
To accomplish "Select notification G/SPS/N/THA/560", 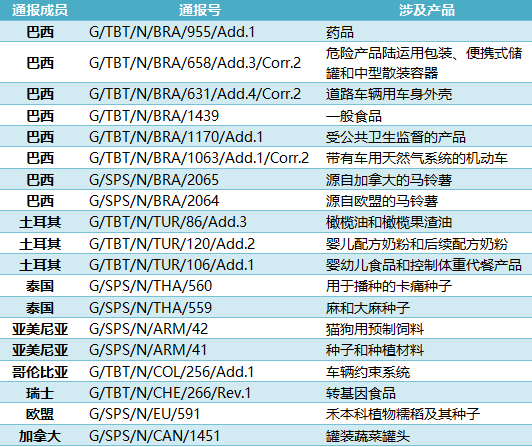I will click(x=150, y=286).
